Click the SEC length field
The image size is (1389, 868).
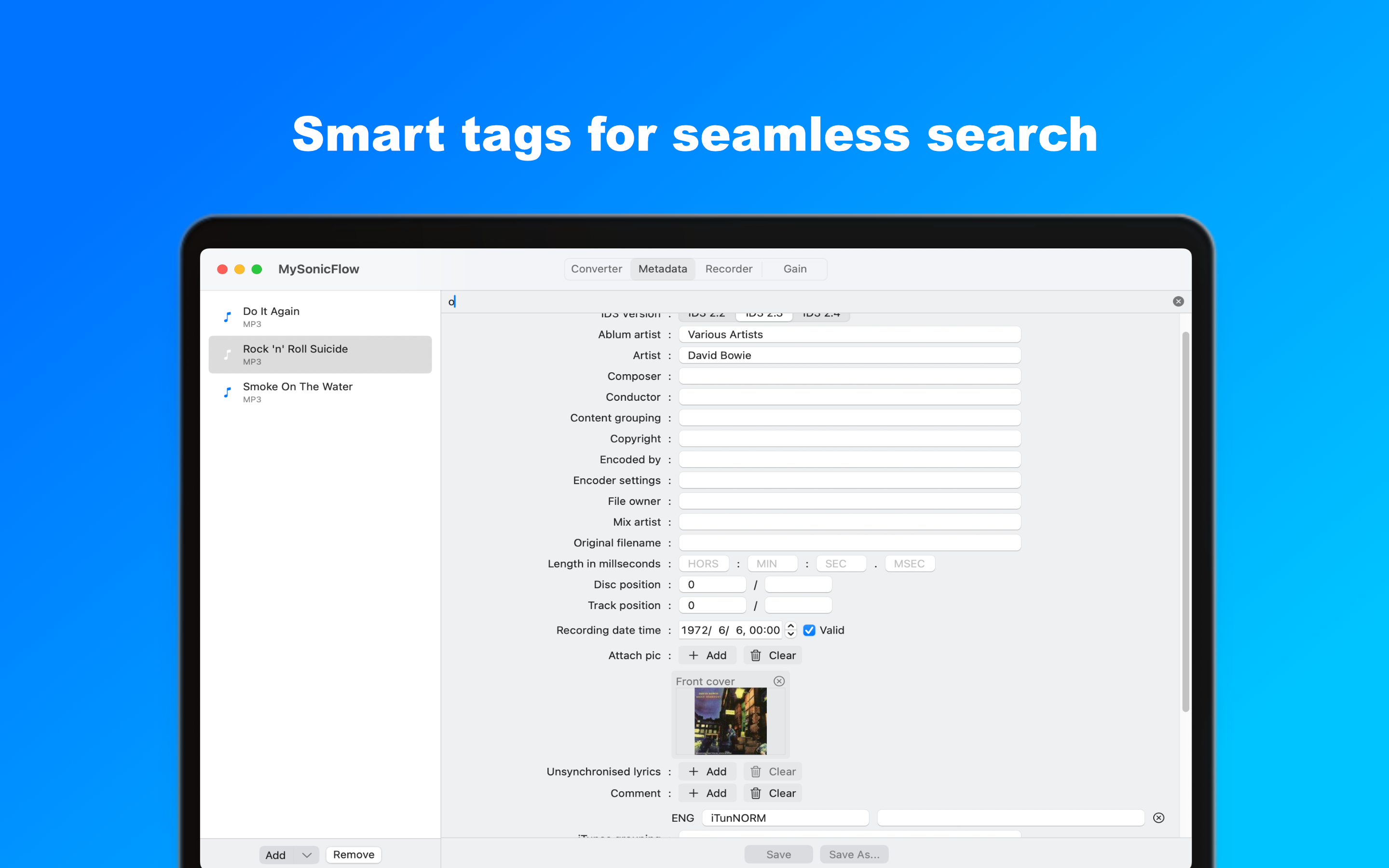pyautogui.click(x=841, y=564)
